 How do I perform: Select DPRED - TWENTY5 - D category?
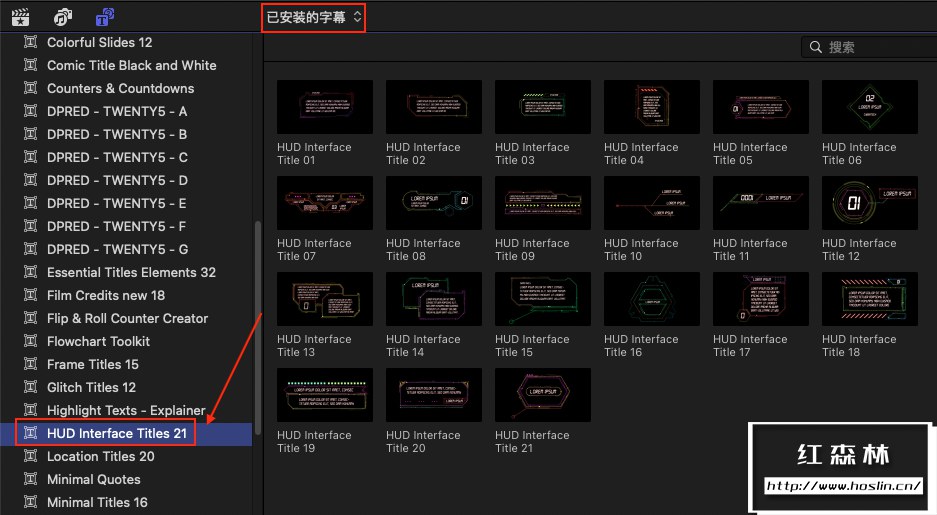[117, 180]
